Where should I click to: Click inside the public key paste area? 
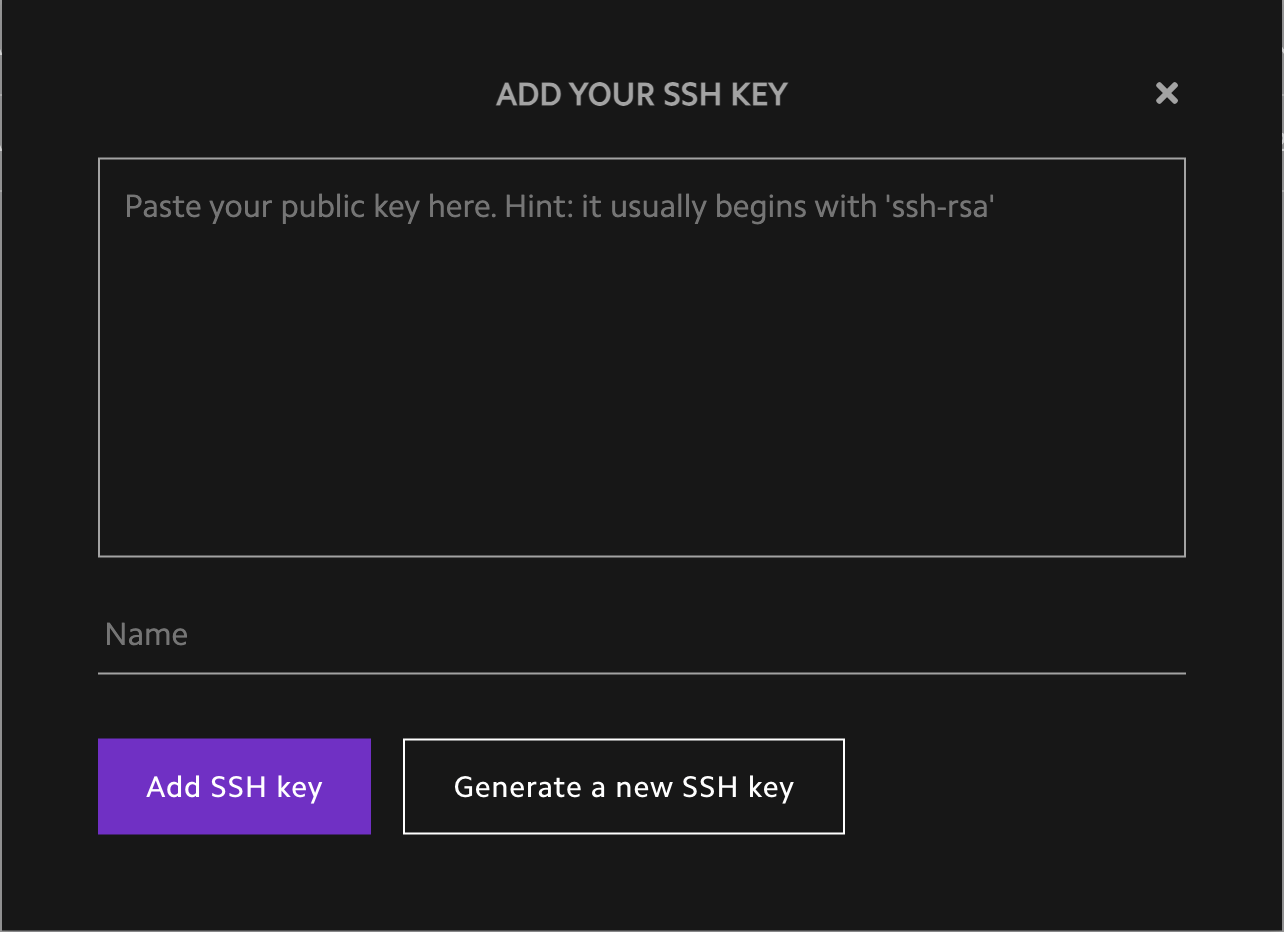click(640, 355)
